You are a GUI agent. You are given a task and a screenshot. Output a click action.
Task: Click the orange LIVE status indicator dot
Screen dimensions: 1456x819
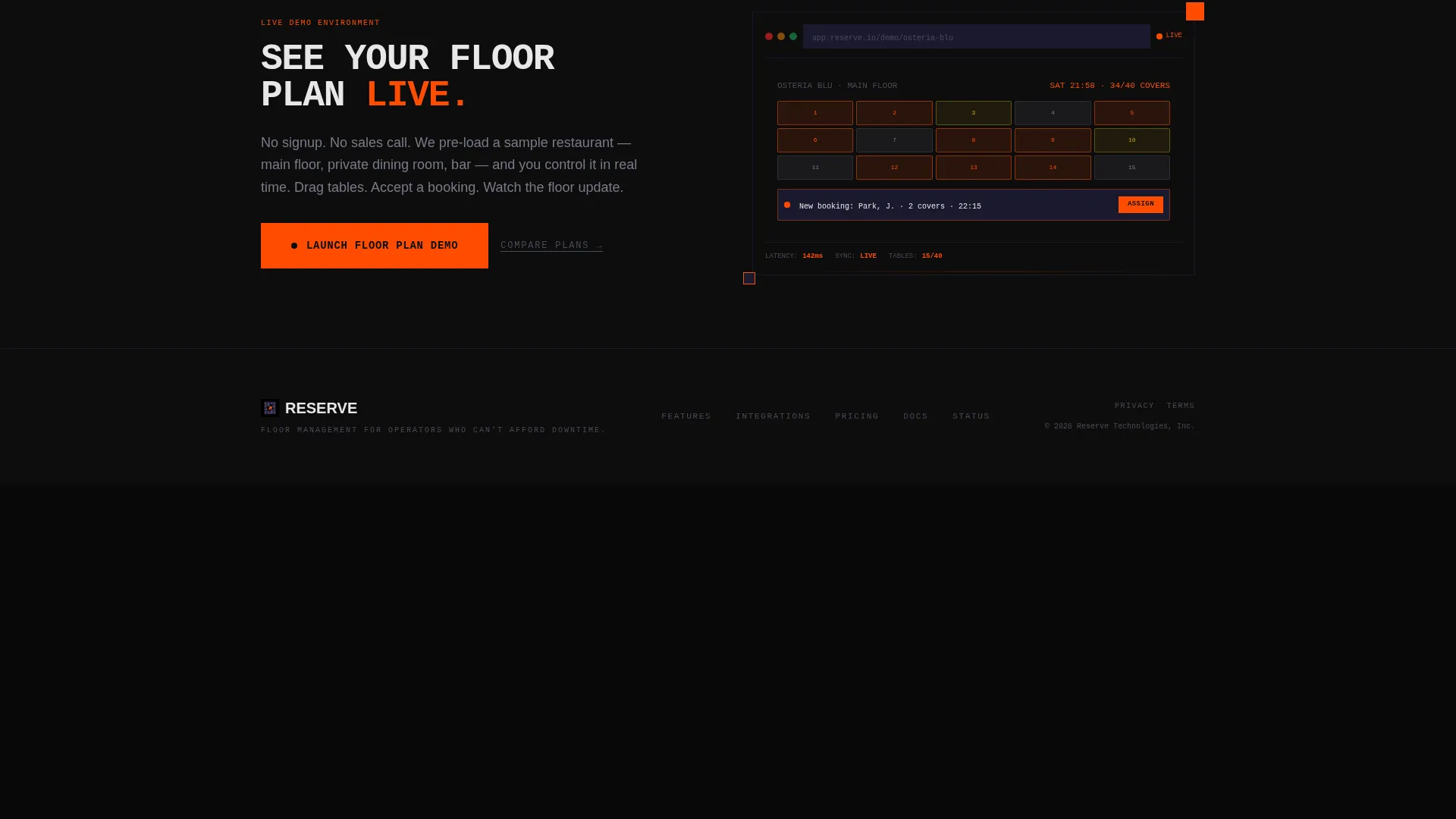(x=1159, y=36)
